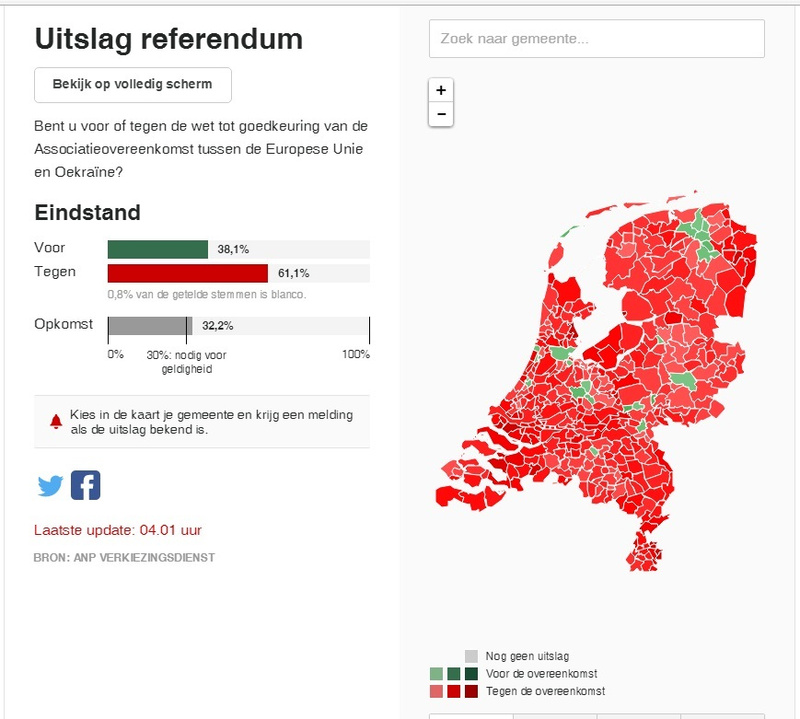Viewport: 800px width, 719px height.
Task: Click the Twitter share icon
Action: [50, 486]
